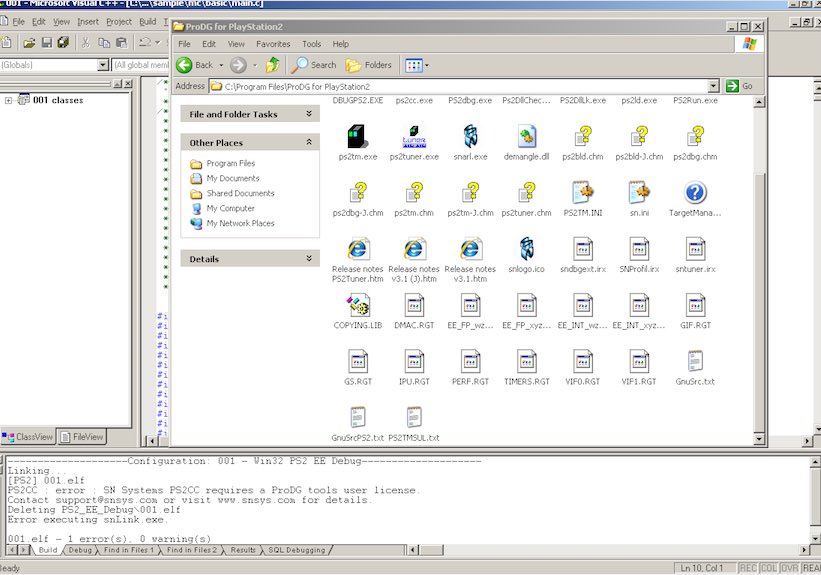Switch to SQL Debugging output tab
Image resolution: width=821 pixels, height=575 pixels.
297,550
